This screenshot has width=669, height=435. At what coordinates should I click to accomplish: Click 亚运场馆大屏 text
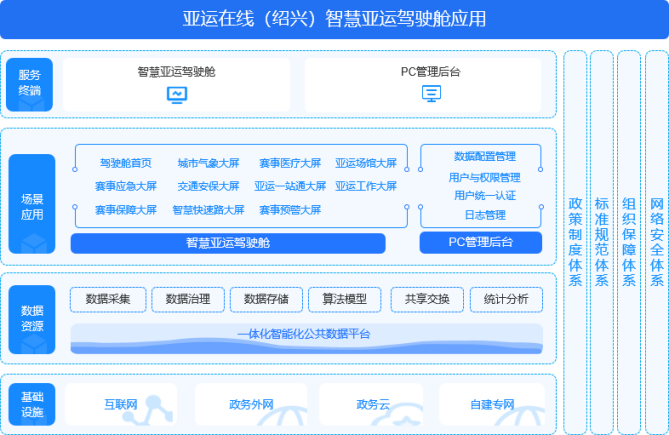click(x=366, y=163)
